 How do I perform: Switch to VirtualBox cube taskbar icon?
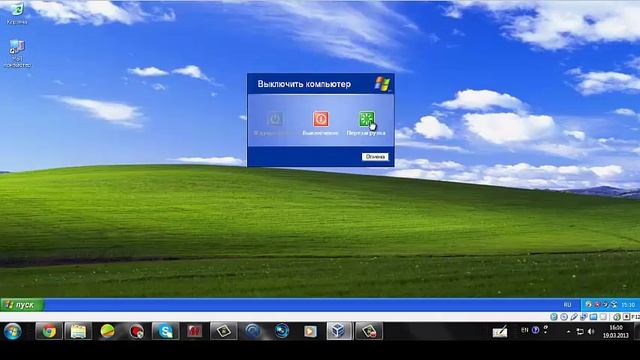pos(339,331)
